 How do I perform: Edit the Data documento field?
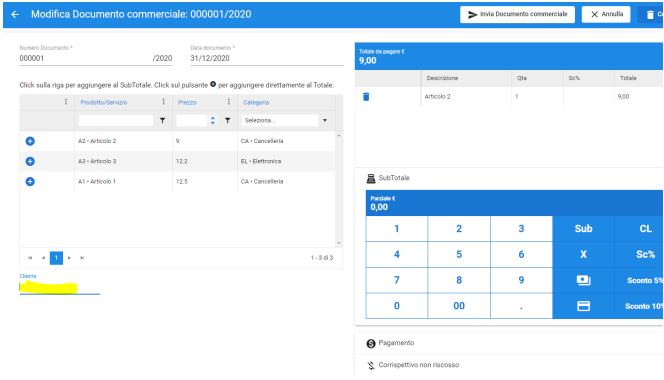[x=266, y=58]
